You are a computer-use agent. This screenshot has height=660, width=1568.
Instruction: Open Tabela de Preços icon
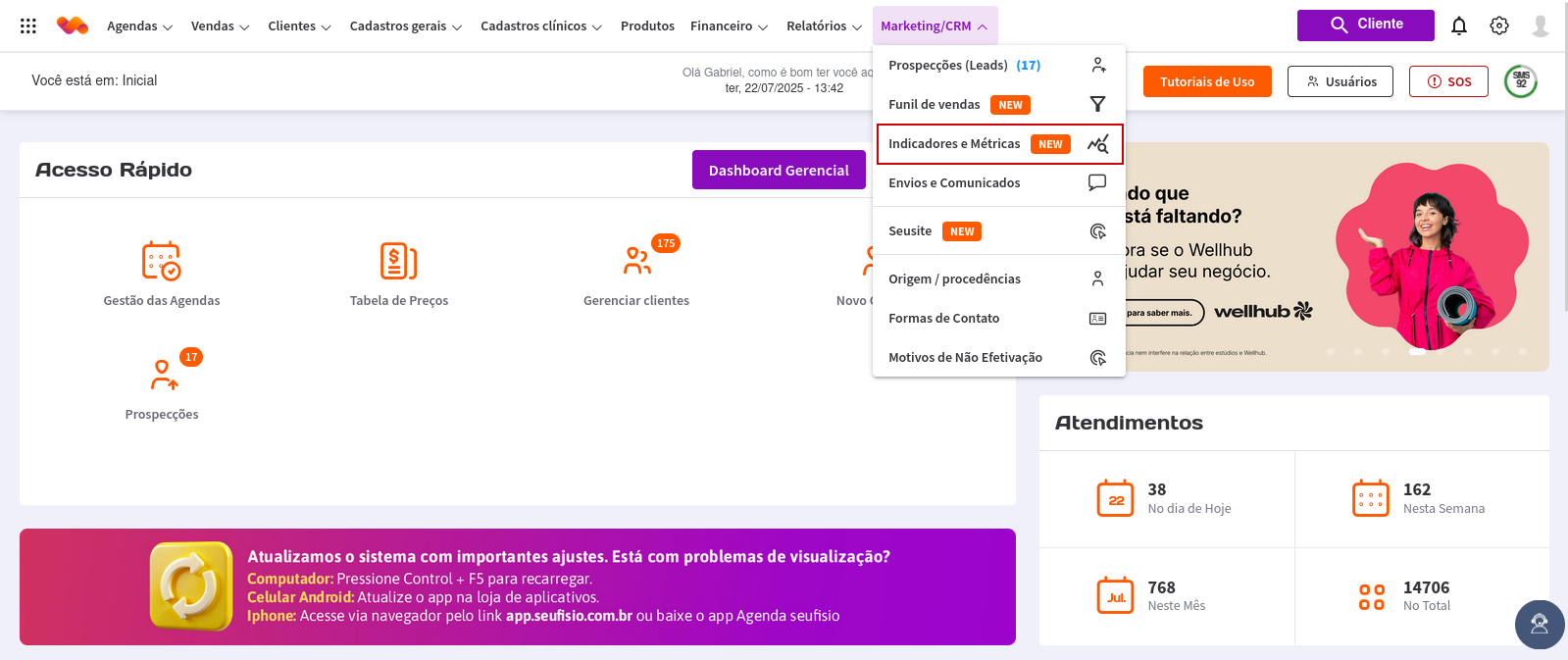pyautogui.click(x=398, y=261)
